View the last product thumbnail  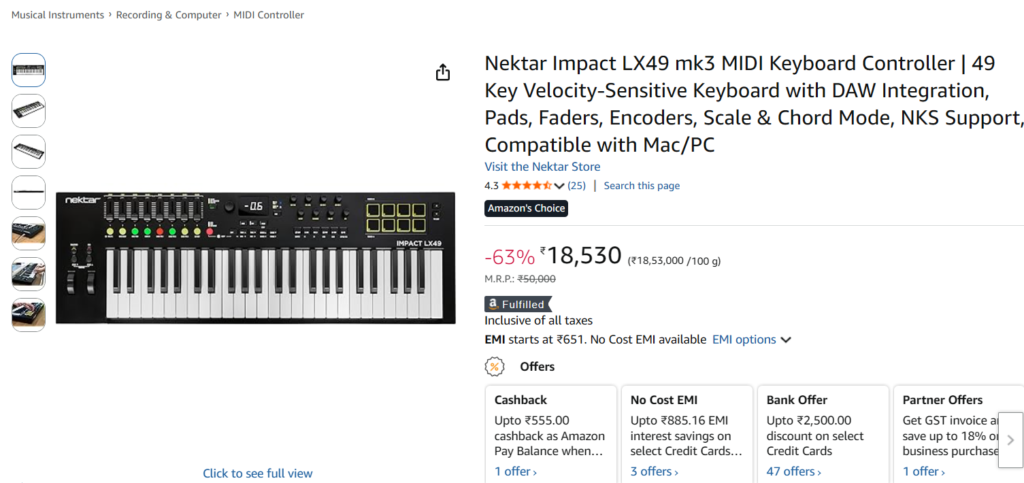[28, 314]
